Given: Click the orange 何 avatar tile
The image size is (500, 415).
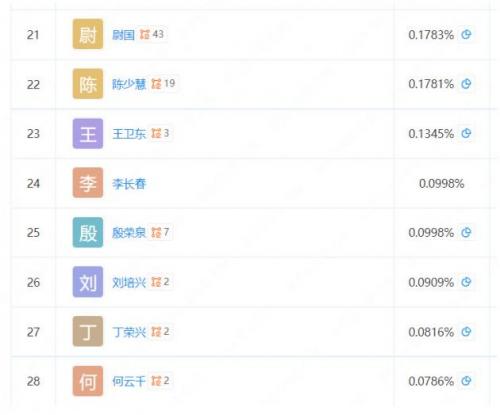Looking at the screenshot, I should [88, 381].
